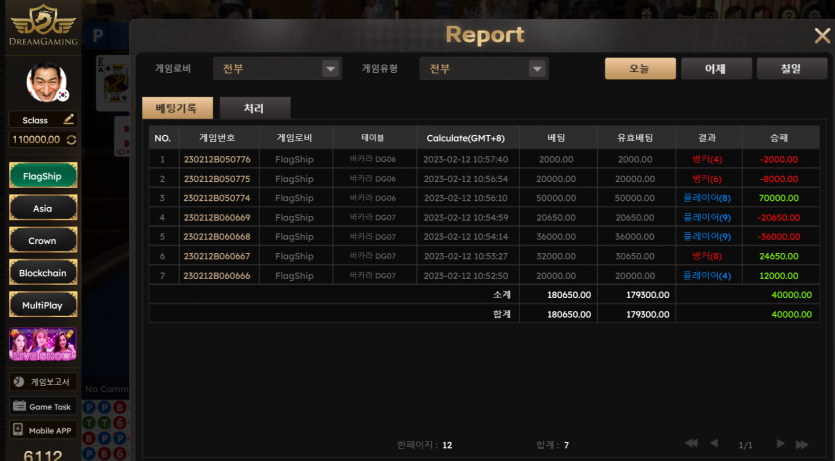Open game number 230212B060667
Viewport: 835px width, 461px height.
[217, 256]
